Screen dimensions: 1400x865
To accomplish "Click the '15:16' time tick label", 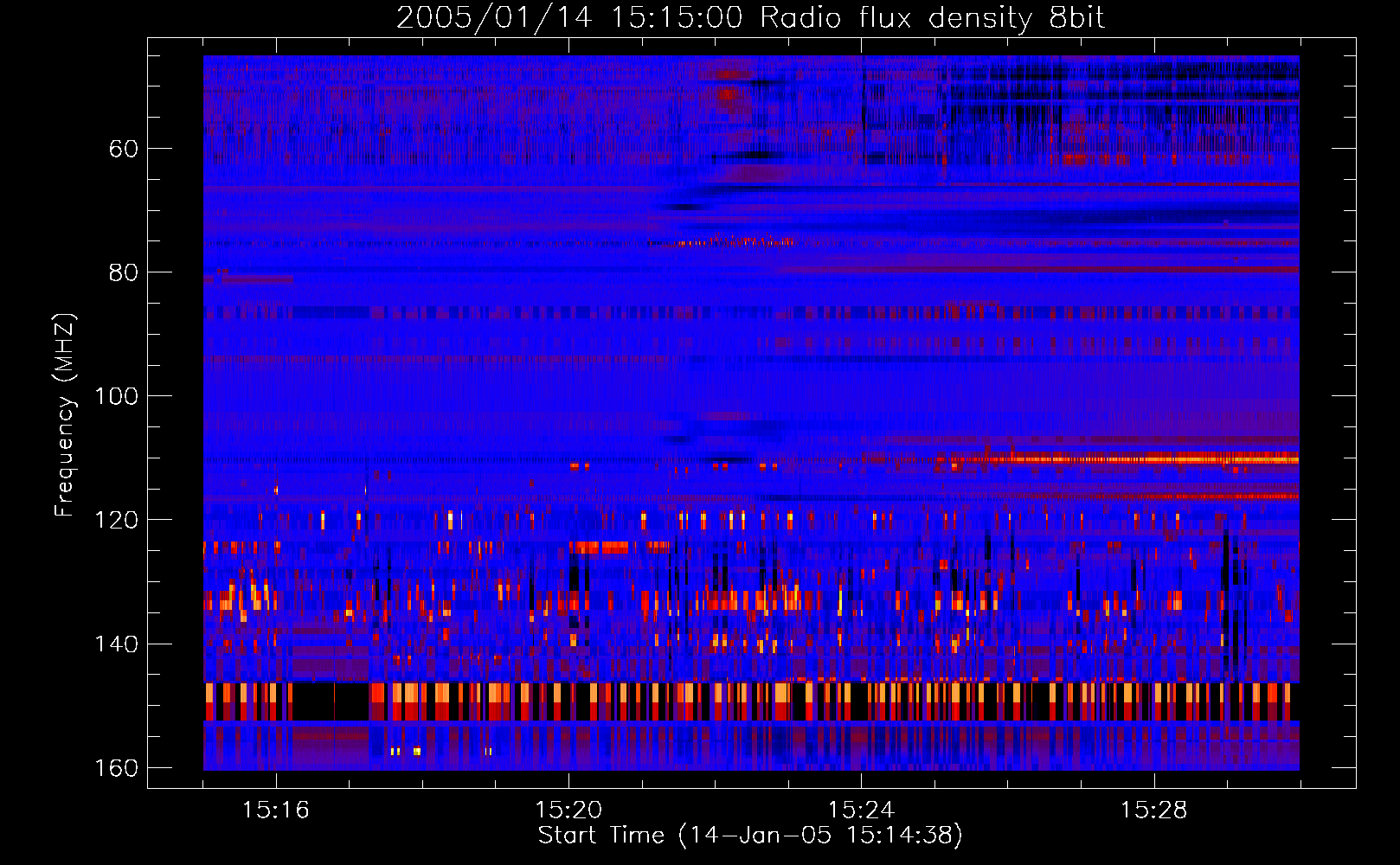I will (275, 811).
